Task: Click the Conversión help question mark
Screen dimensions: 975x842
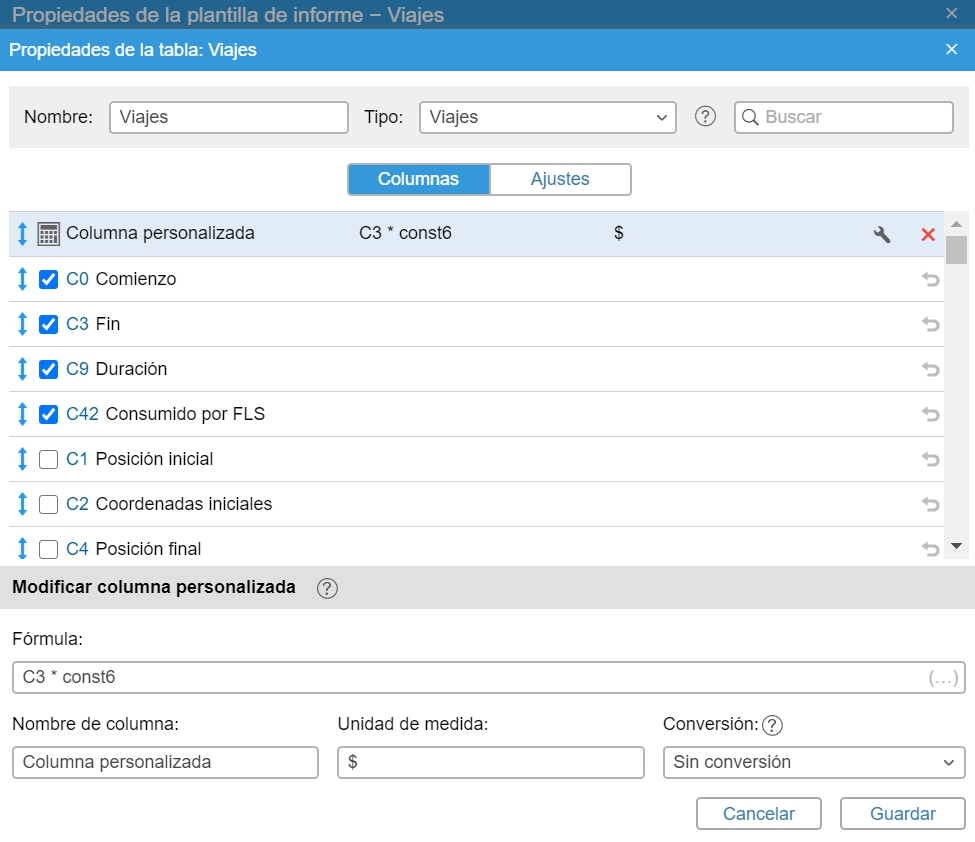Action: click(x=772, y=725)
